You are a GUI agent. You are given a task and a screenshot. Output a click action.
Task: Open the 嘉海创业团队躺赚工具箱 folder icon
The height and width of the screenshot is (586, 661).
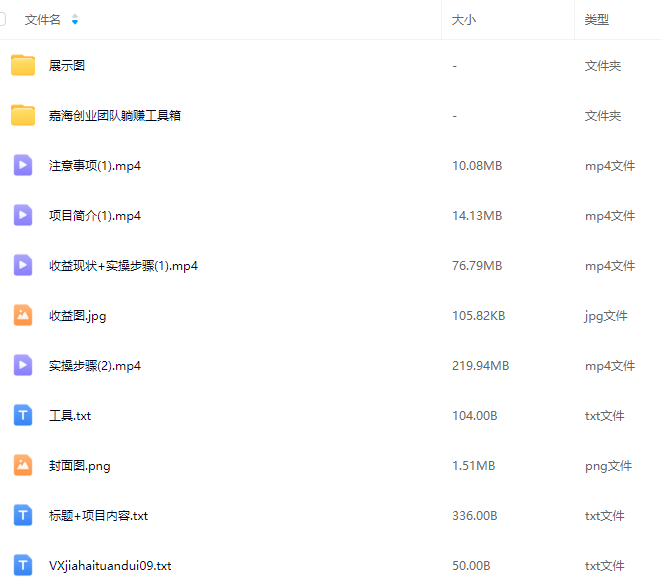23,116
